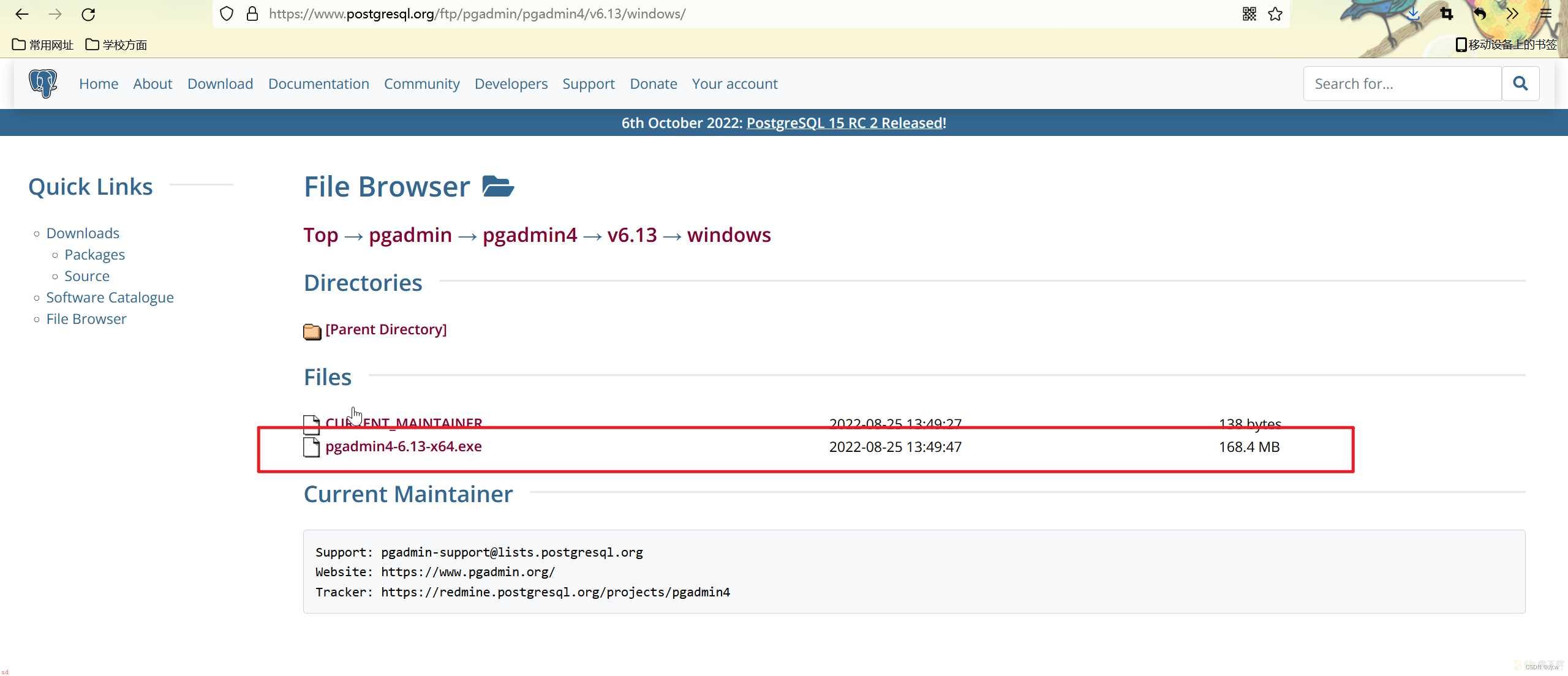The height and width of the screenshot is (676, 1568).
Task: Open the Developers menu item
Action: click(x=511, y=84)
